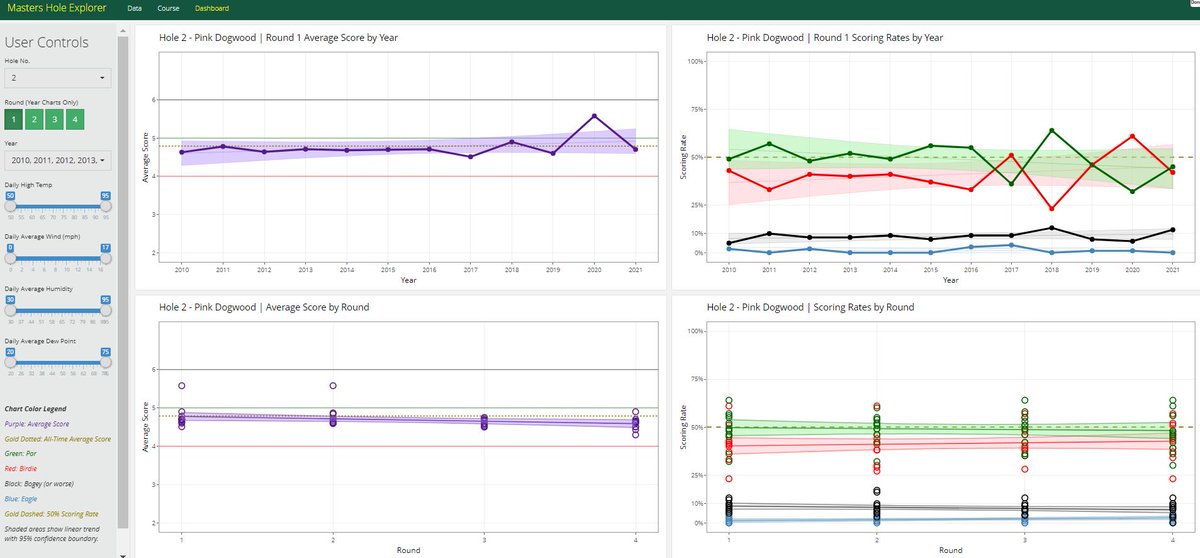The height and width of the screenshot is (558, 1200).
Task: Open the Course tab
Action: 168,8
